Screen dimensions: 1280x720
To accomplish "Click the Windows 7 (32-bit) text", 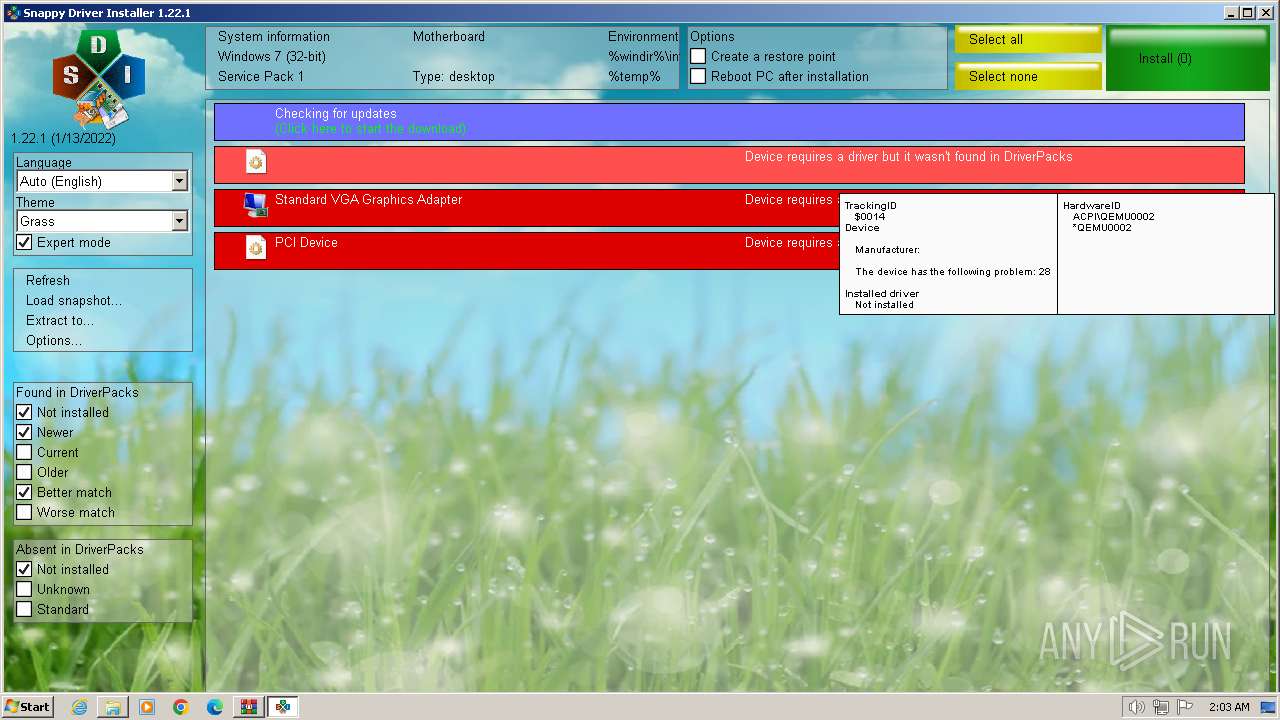I will click(272, 57).
